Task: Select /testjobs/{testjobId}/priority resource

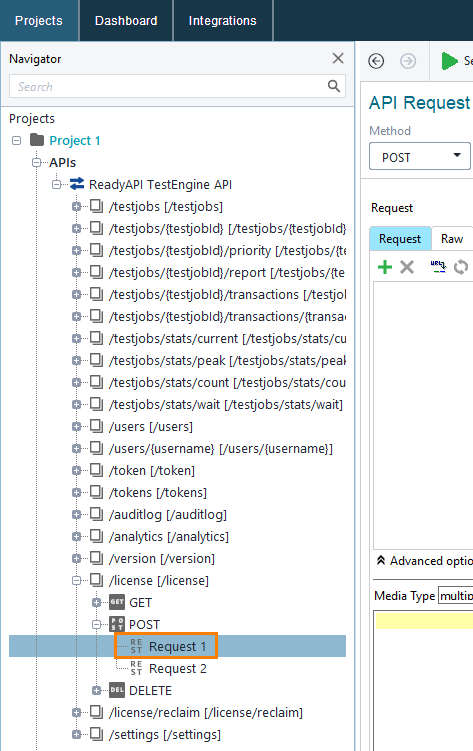Action: [x=227, y=250]
